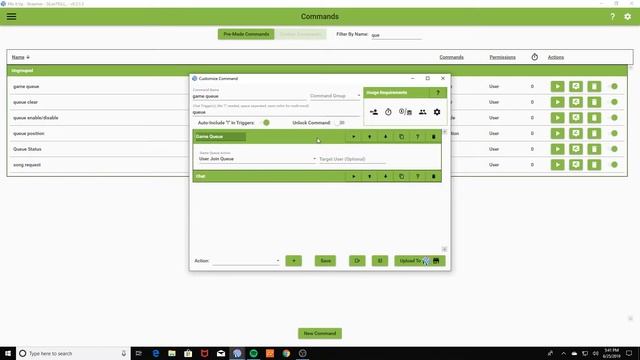Duplicate the Chat action
This screenshot has width=640, height=360.
pos(402,176)
